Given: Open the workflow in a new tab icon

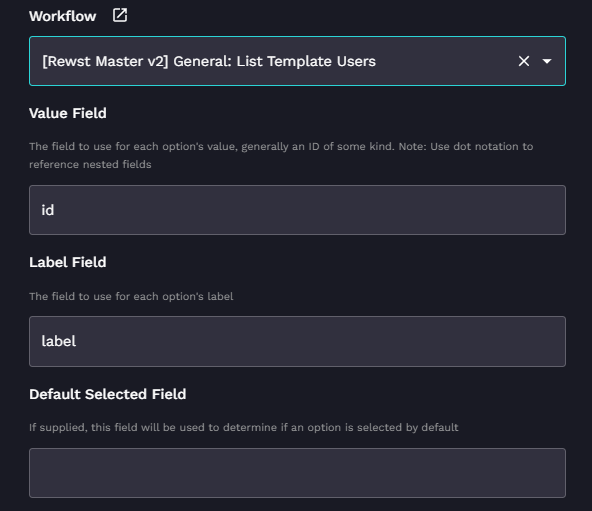Looking at the screenshot, I should (x=120, y=15).
